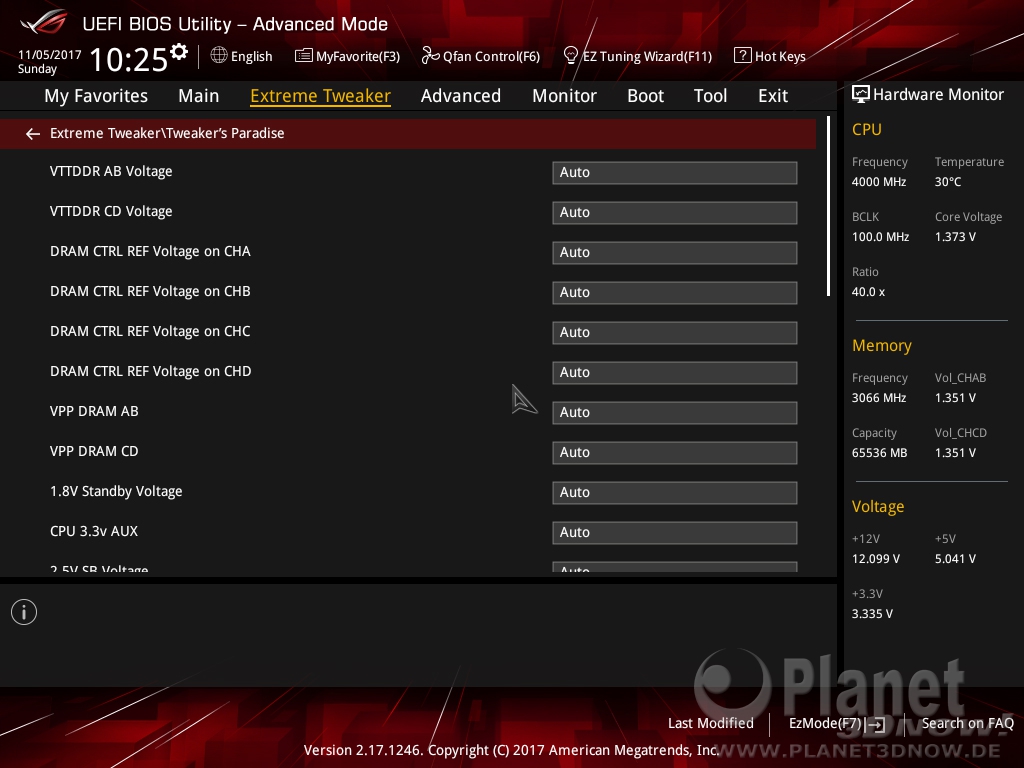Click DRAM CTRL REF Voltage on CHC field
Screen dimensions: 1024x768
tap(675, 332)
